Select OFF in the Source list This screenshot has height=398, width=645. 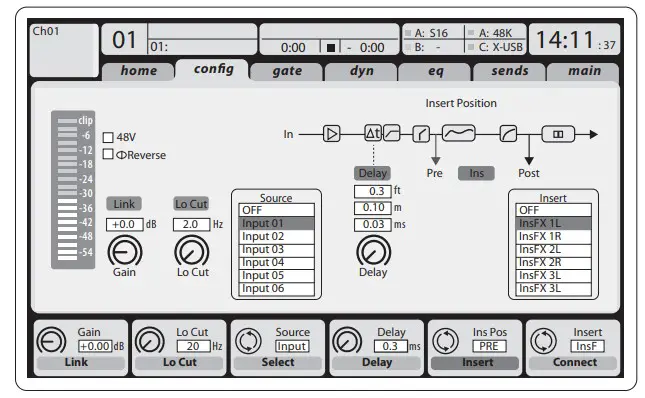(276, 210)
